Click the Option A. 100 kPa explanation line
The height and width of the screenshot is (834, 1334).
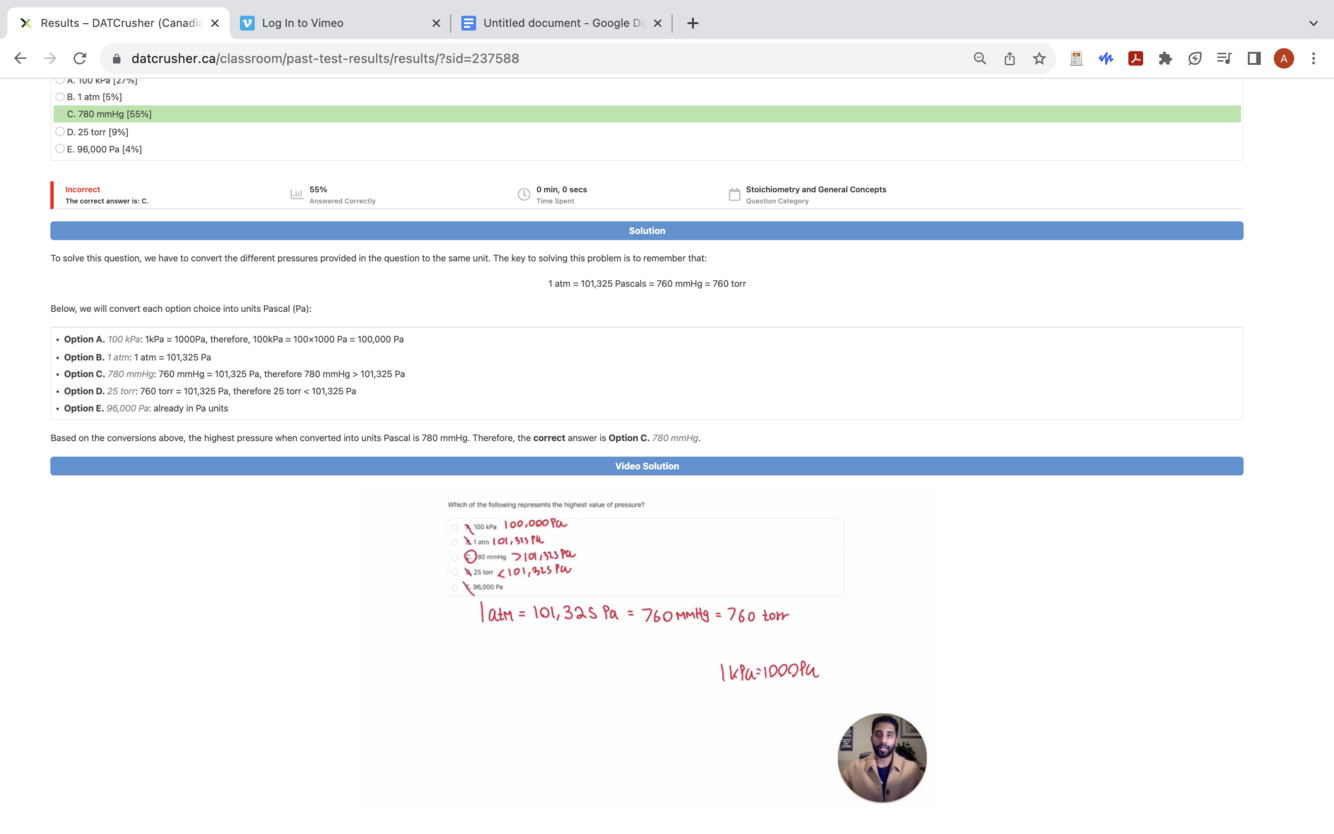pyautogui.click(x=234, y=339)
